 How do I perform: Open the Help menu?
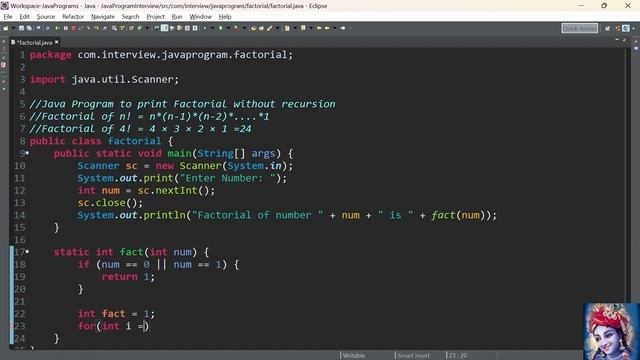tap(225, 17)
